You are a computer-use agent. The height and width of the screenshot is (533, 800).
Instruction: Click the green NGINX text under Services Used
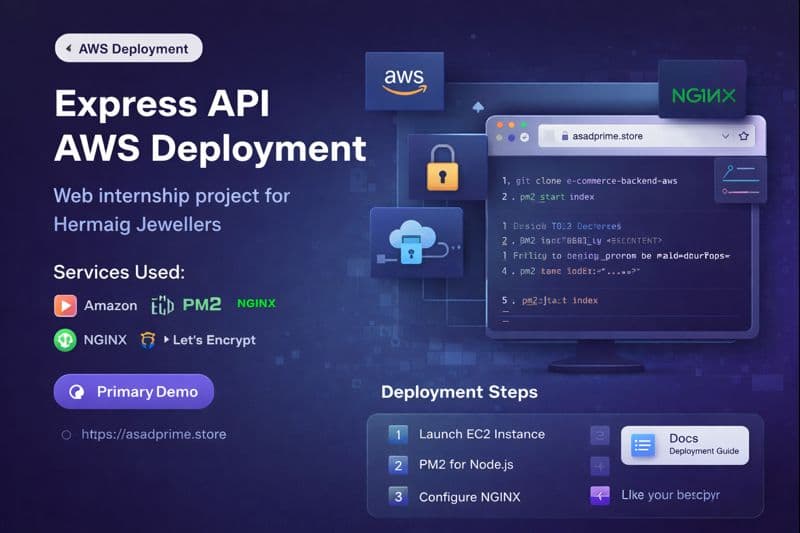(x=256, y=303)
